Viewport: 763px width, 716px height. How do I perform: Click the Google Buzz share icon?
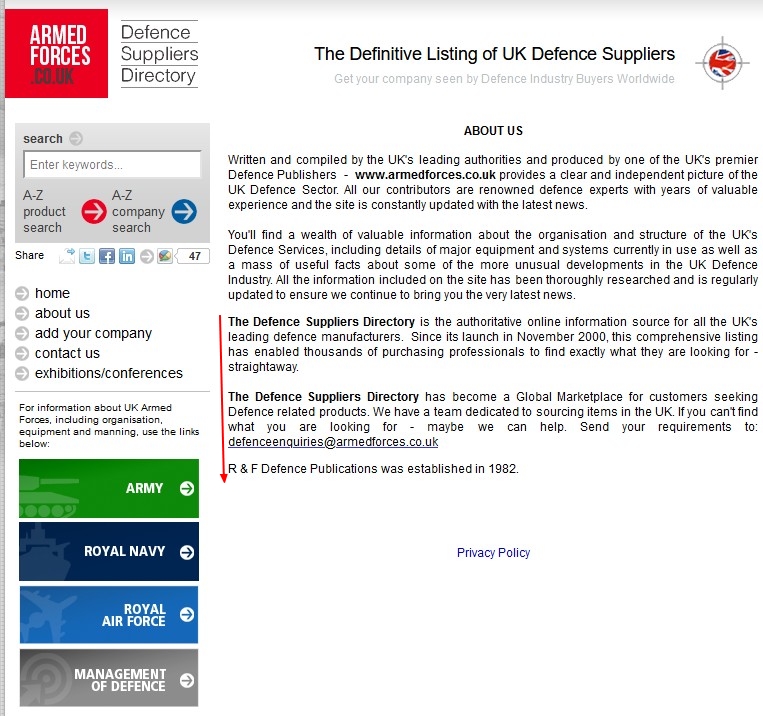pyautogui.click(x=164, y=256)
